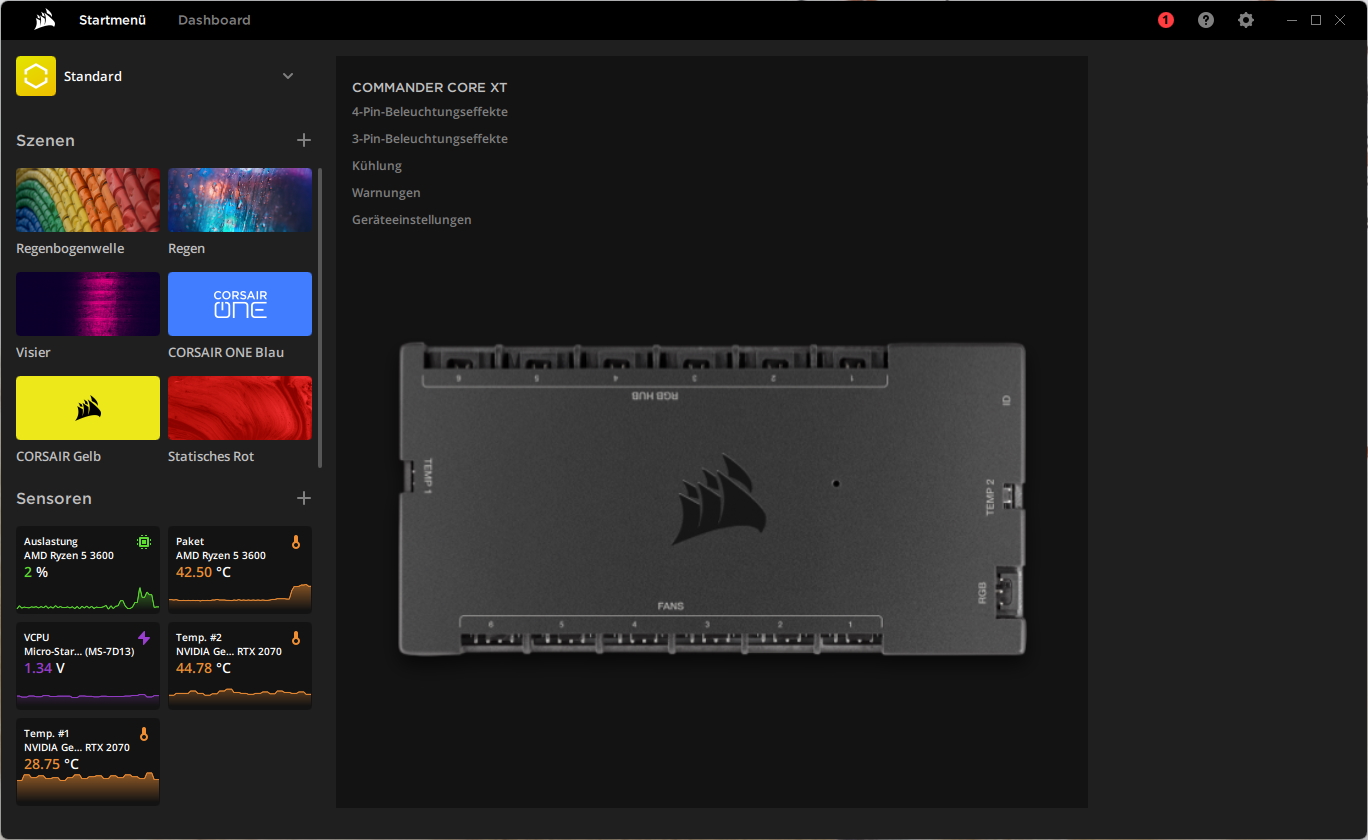Click the green CPU chip icon on Auslastung

144,542
